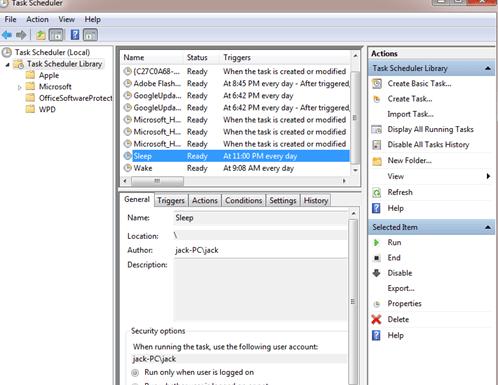
Task: Click Help icon under Task Scheduler Library
Action: point(376,208)
